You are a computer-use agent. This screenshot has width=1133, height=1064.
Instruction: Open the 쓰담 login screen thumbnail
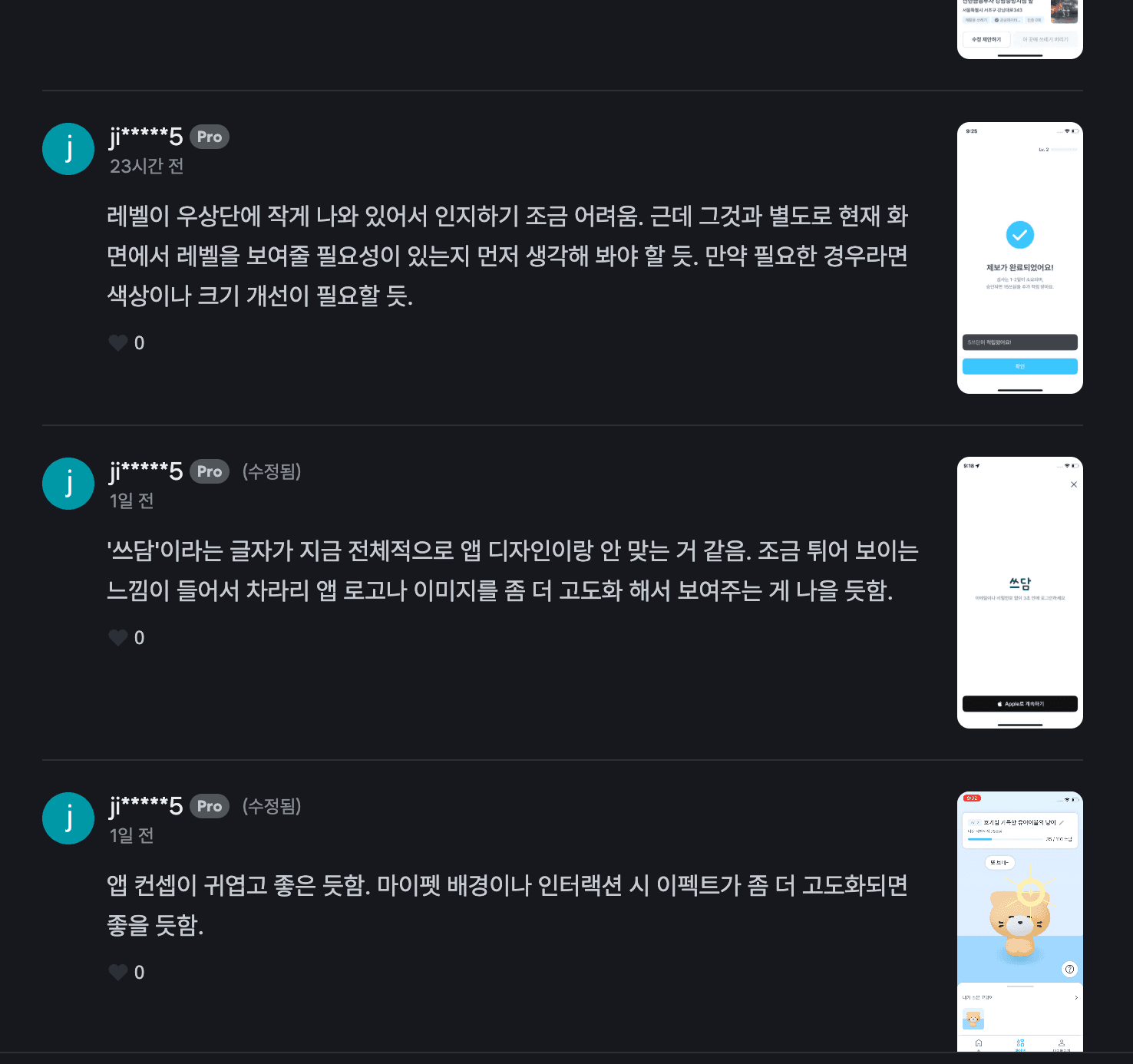coord(1020,593)
